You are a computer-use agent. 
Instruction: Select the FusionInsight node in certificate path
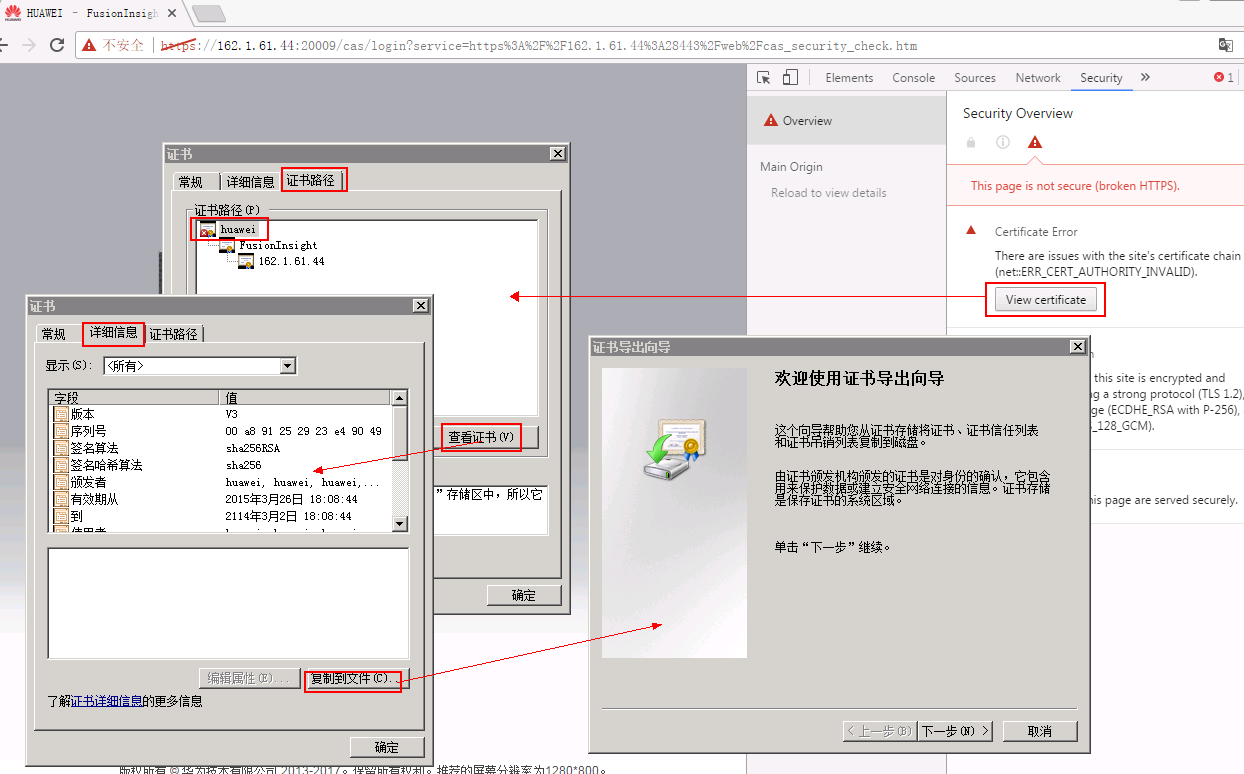(x=278, y=245)
